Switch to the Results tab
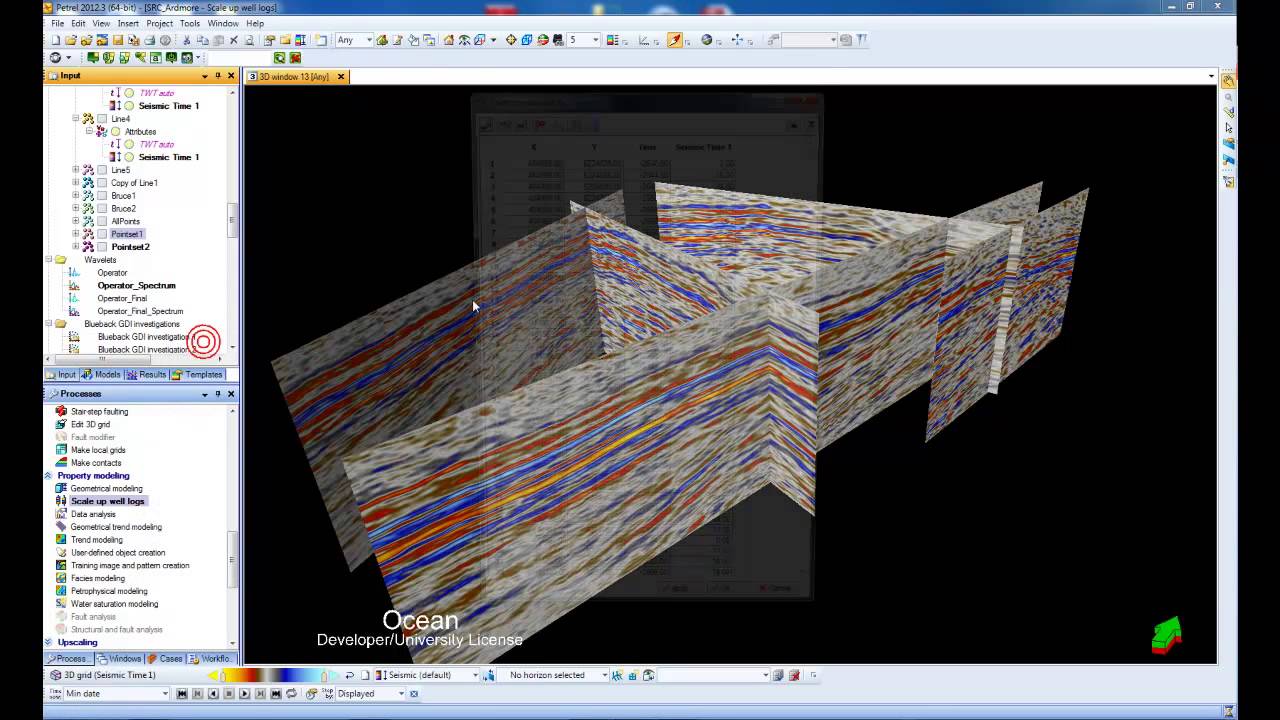The image size is (1280, 720). (146, 374)
